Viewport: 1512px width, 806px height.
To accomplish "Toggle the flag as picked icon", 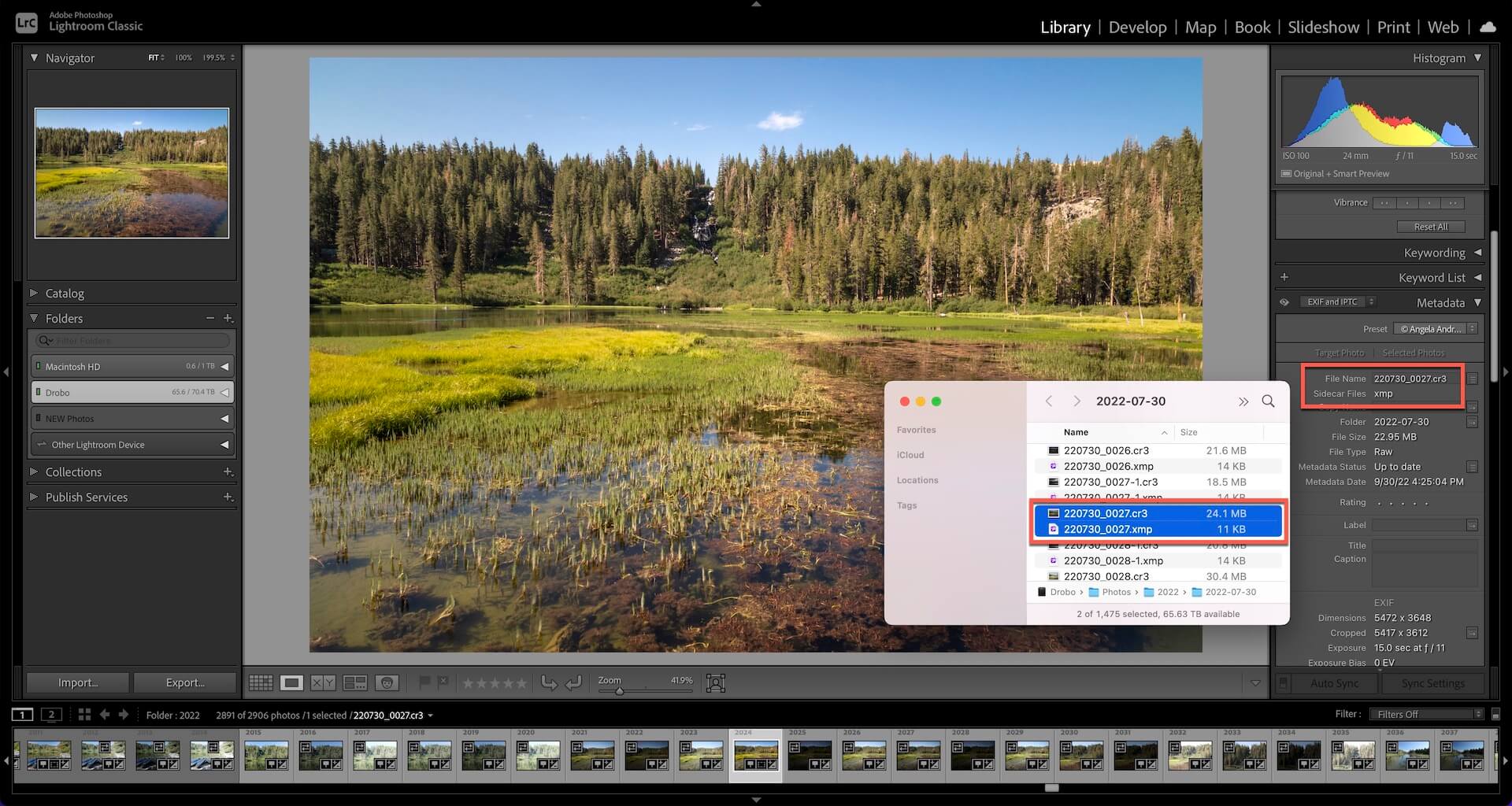I will [x=424, y=682].
